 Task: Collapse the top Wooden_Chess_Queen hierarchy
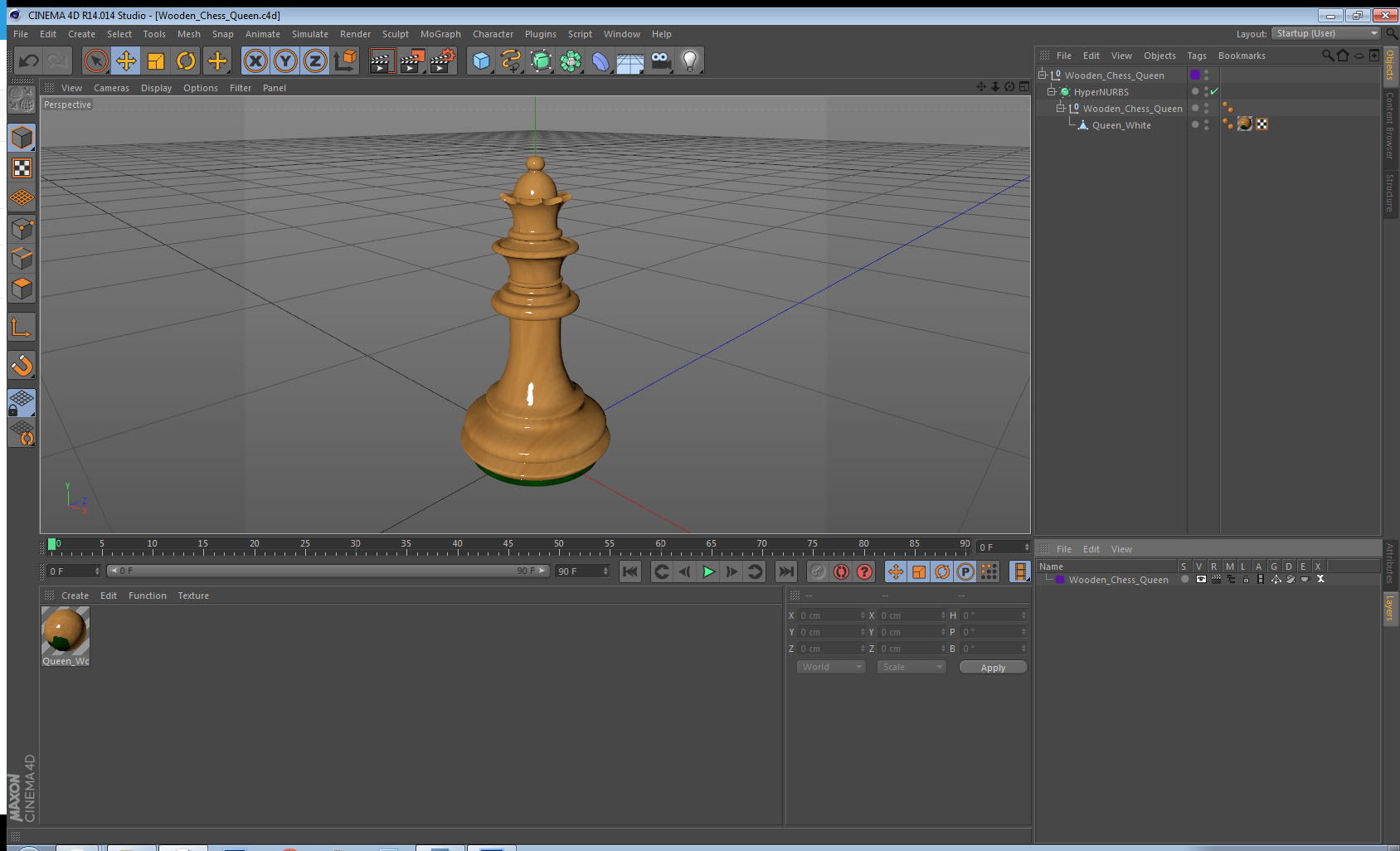click(1043, 75)
